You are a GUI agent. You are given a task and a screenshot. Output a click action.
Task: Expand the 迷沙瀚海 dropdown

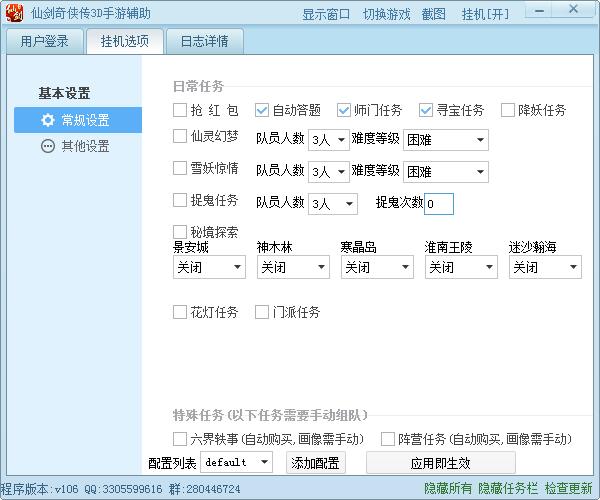tap(545, 267)
